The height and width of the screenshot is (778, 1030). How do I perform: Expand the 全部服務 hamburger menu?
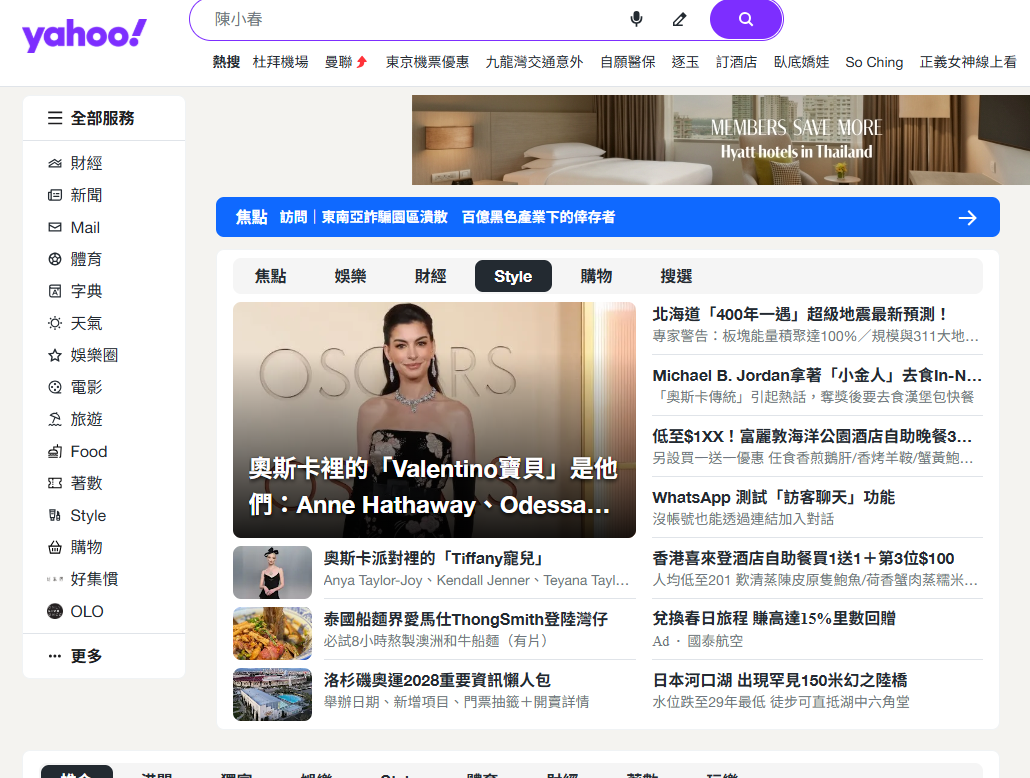click(55, 118)
